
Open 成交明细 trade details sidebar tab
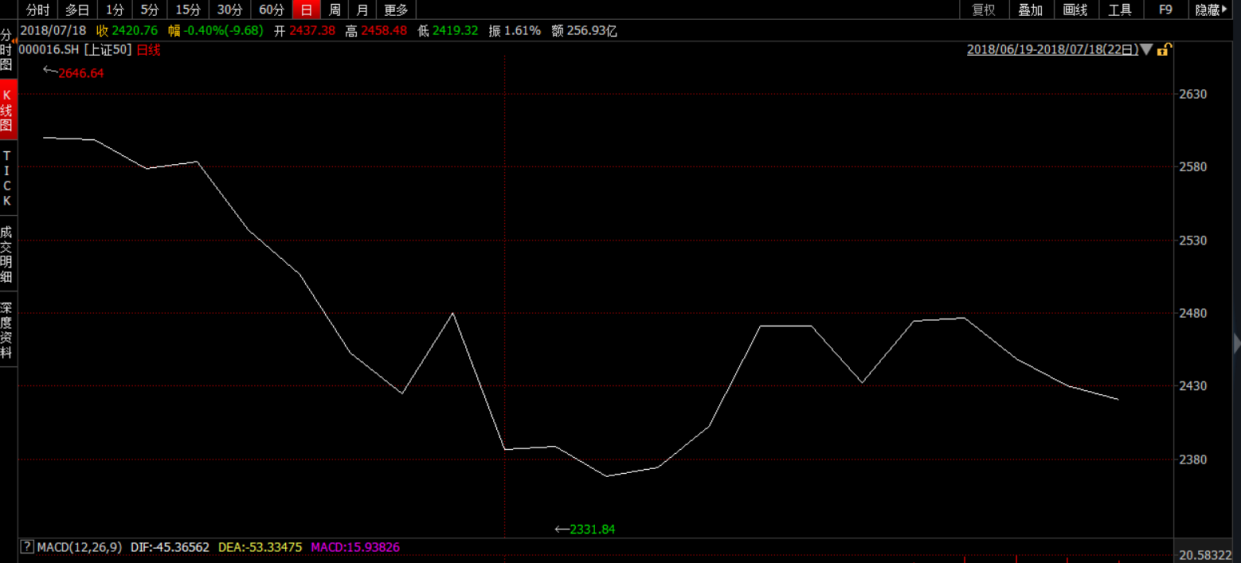[x=7, y=254]
